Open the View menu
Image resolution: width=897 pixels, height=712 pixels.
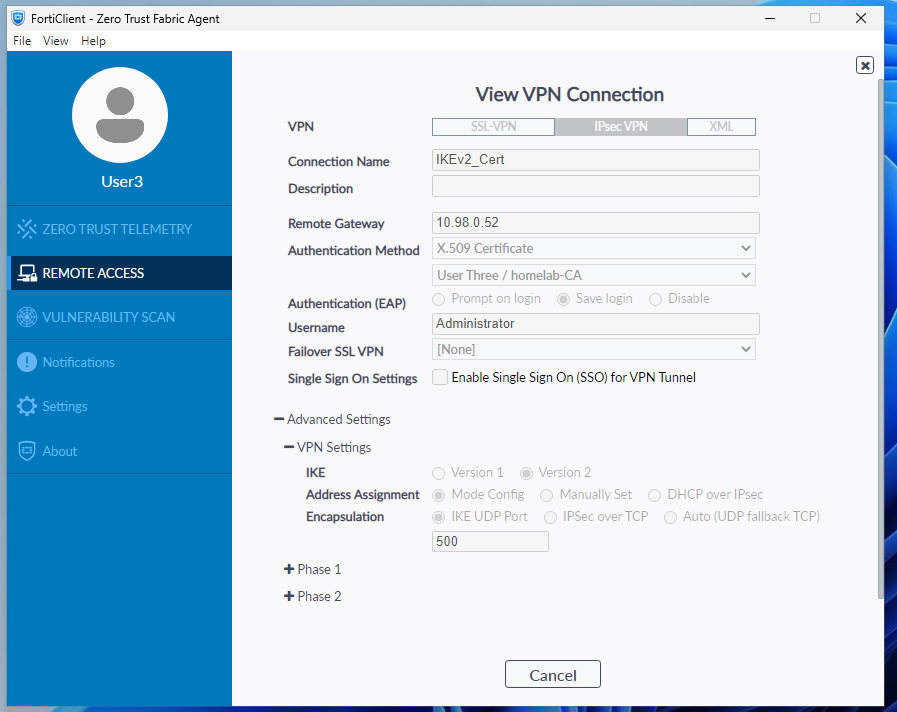(55, 41)
